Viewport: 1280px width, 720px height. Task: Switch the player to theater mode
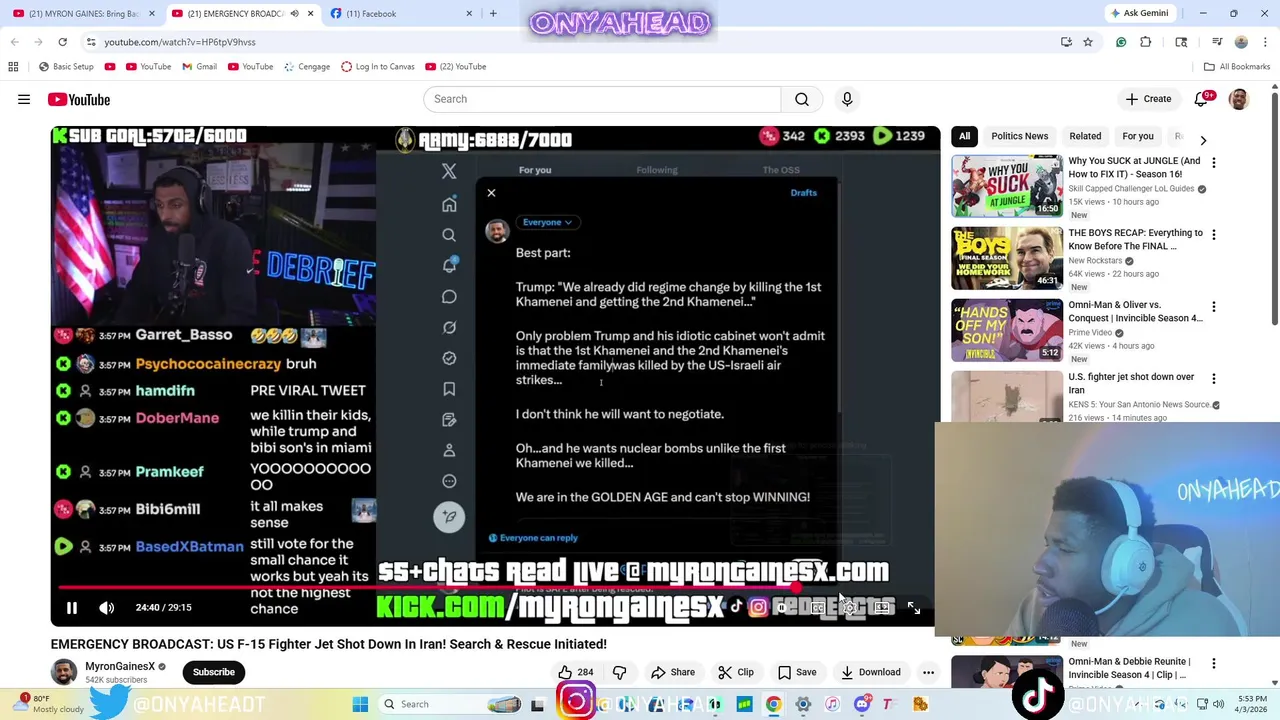click(x=881, y=607)
